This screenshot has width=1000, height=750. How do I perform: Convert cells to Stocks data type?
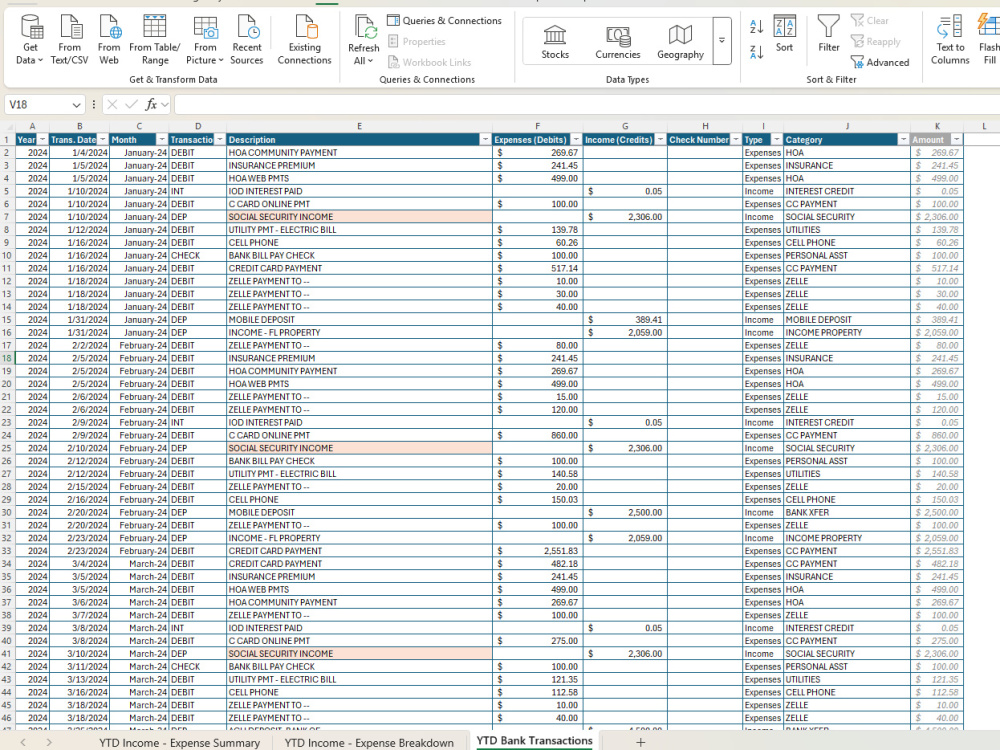pos(555,42)
